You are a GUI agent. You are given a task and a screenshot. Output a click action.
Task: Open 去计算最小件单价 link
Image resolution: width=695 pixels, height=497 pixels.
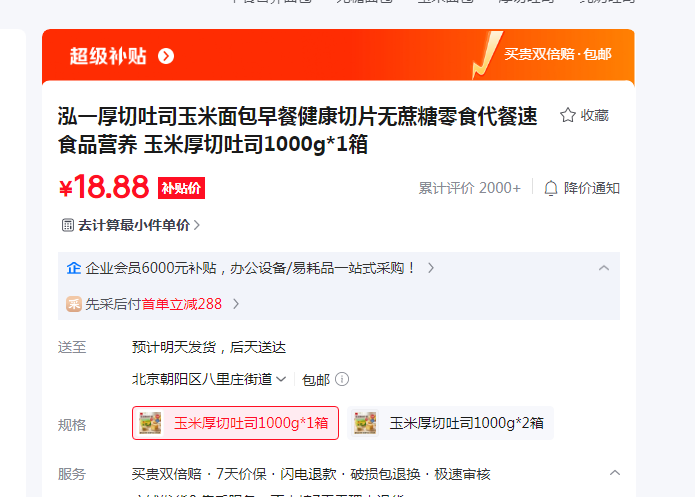click(134, 225)
